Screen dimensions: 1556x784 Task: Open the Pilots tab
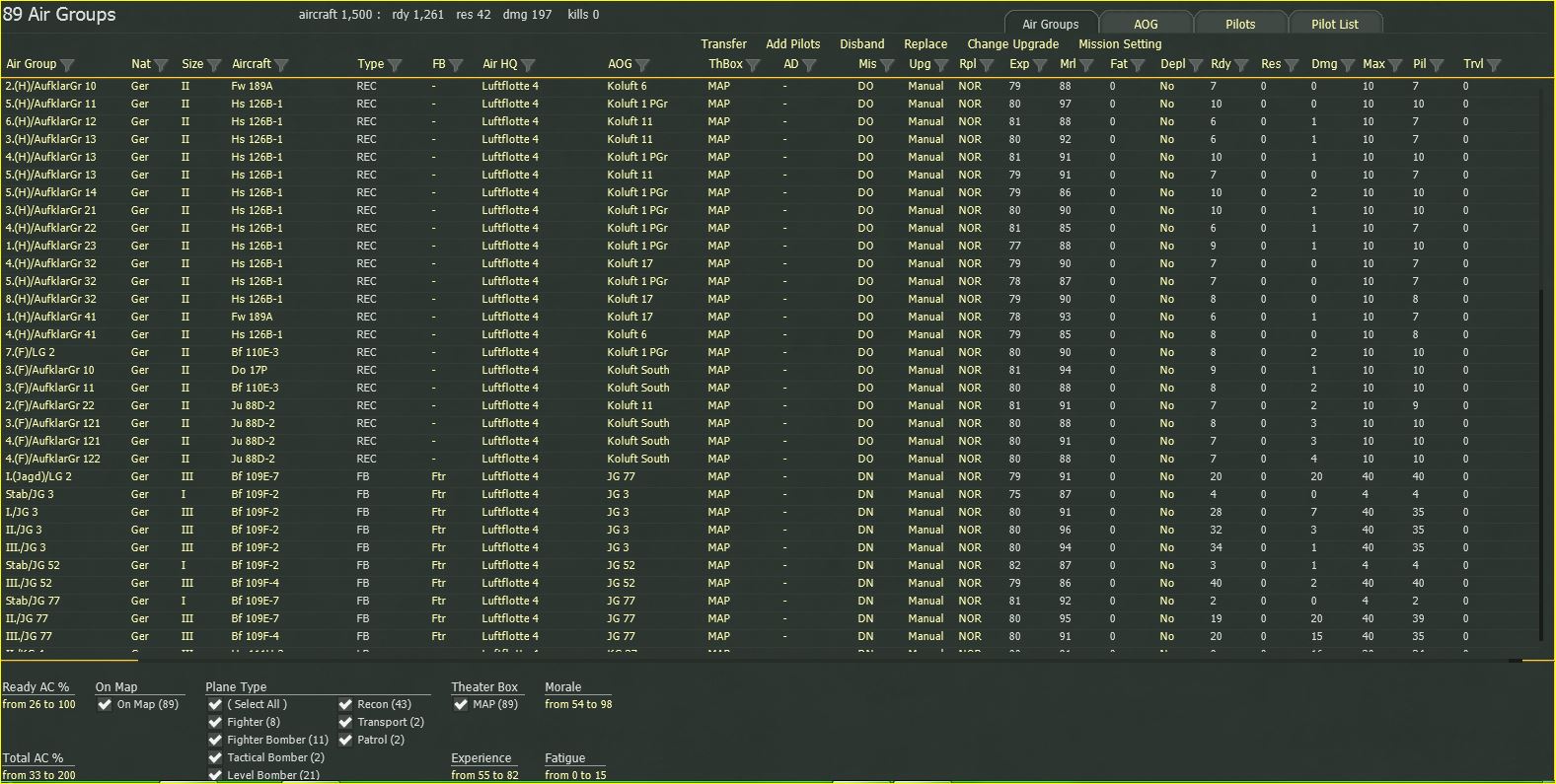(x=1240, y=24)
